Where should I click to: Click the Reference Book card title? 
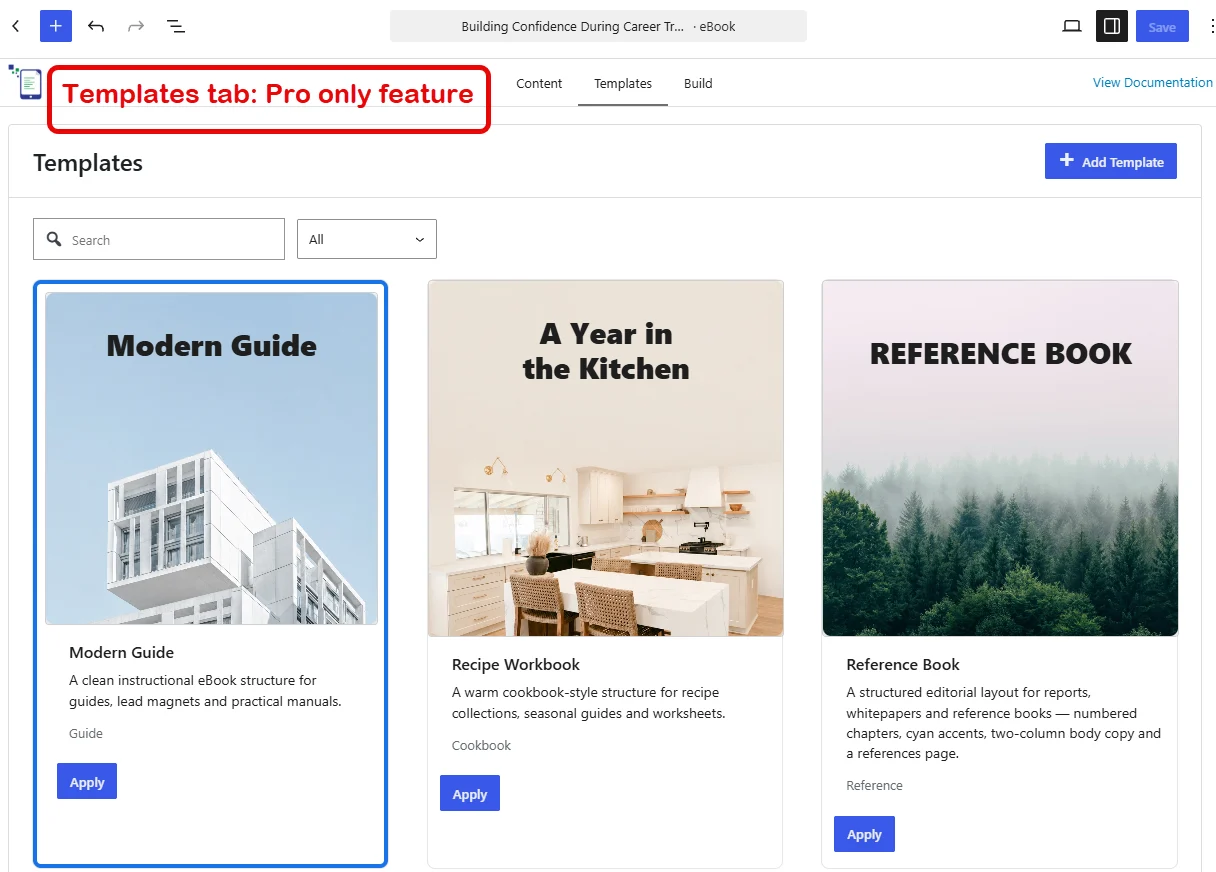[x=903, y=664]
